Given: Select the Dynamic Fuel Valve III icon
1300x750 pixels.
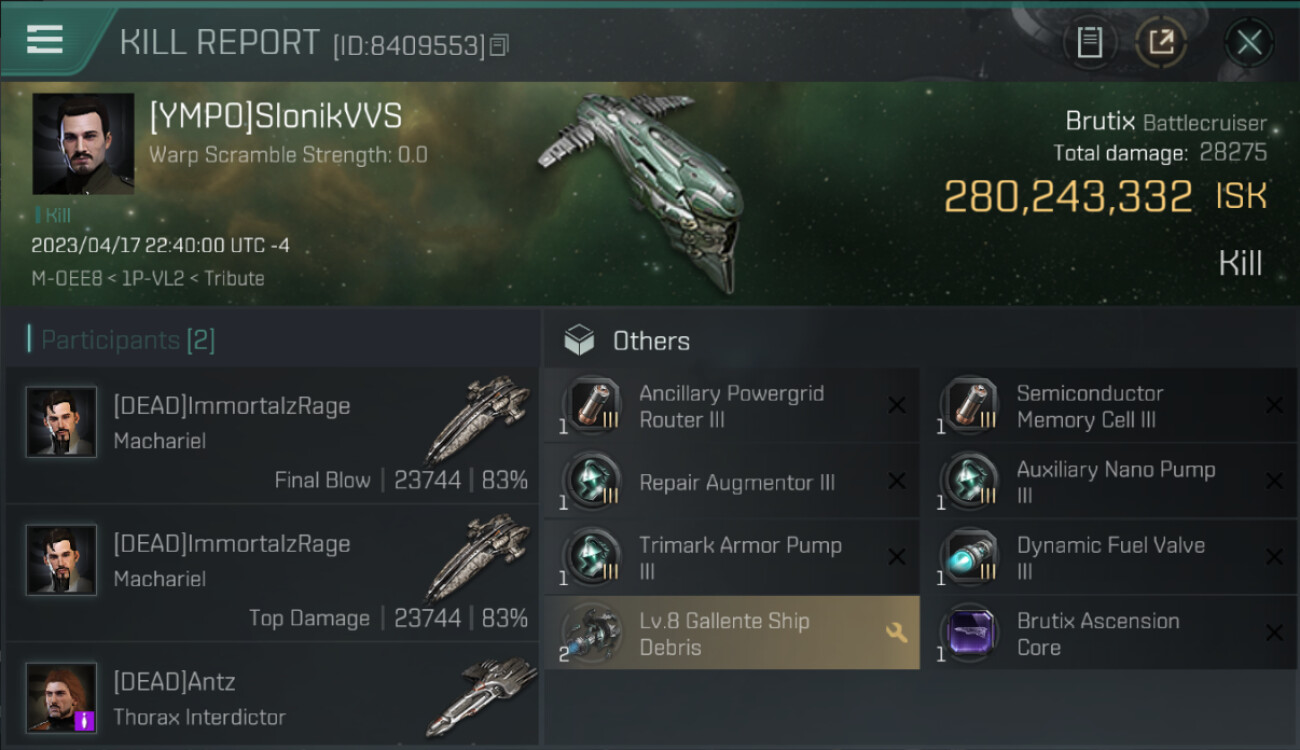Looking at the screenshot, I should (x=969, y=558).
